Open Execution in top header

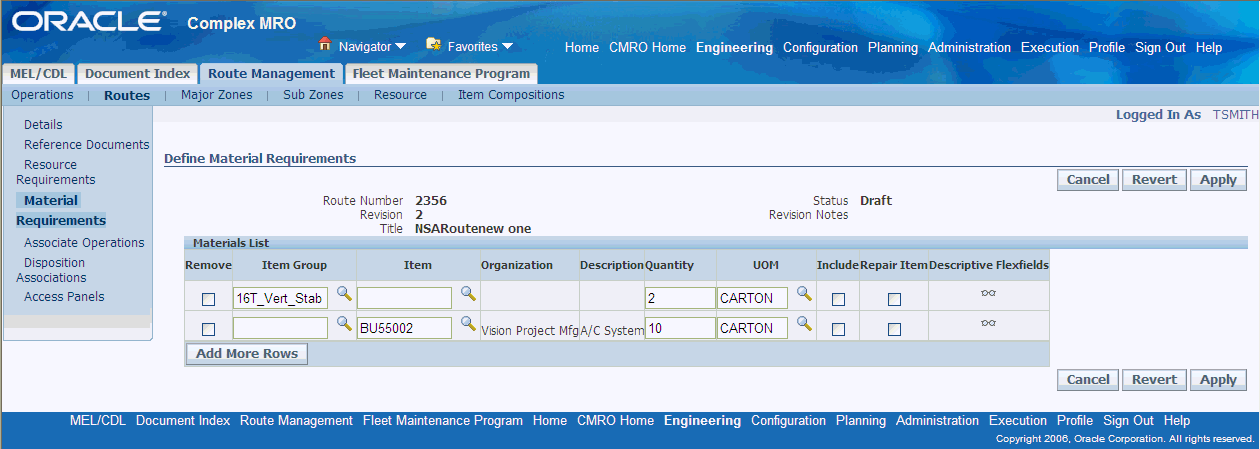[x=1050, y=47]
